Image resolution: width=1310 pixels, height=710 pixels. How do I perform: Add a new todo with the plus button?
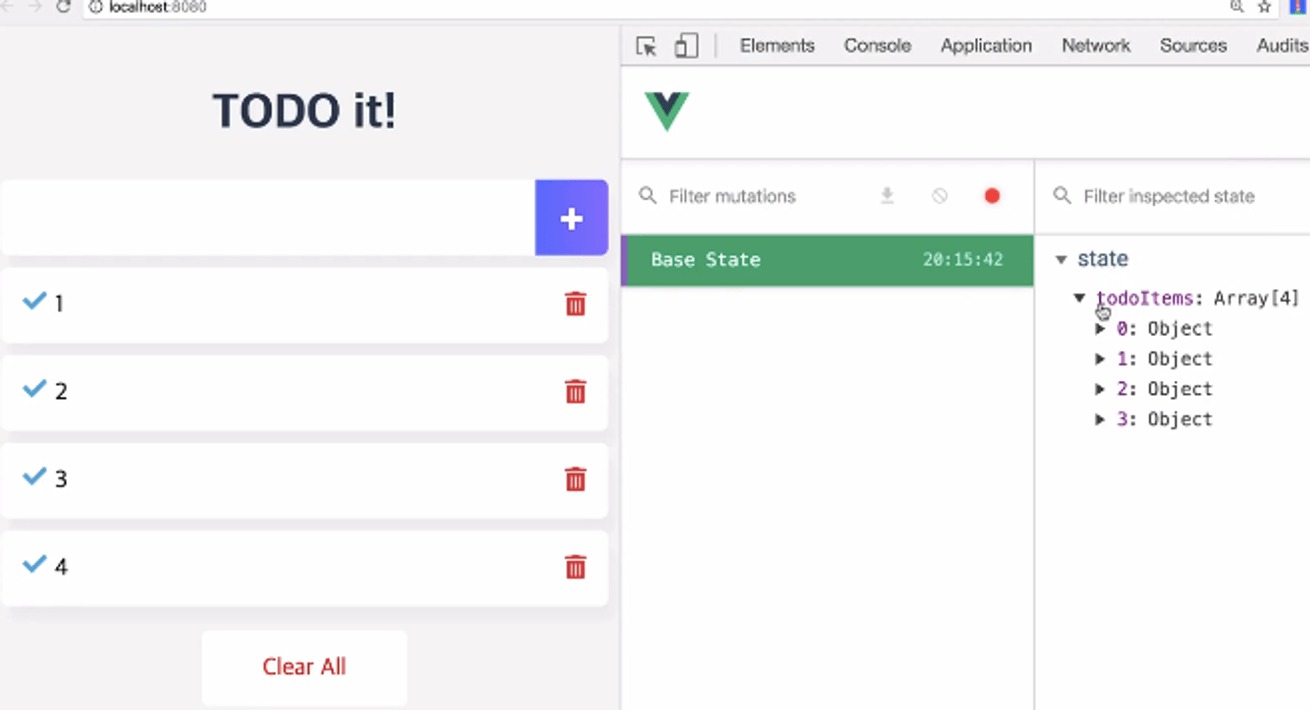coord(571,218)
